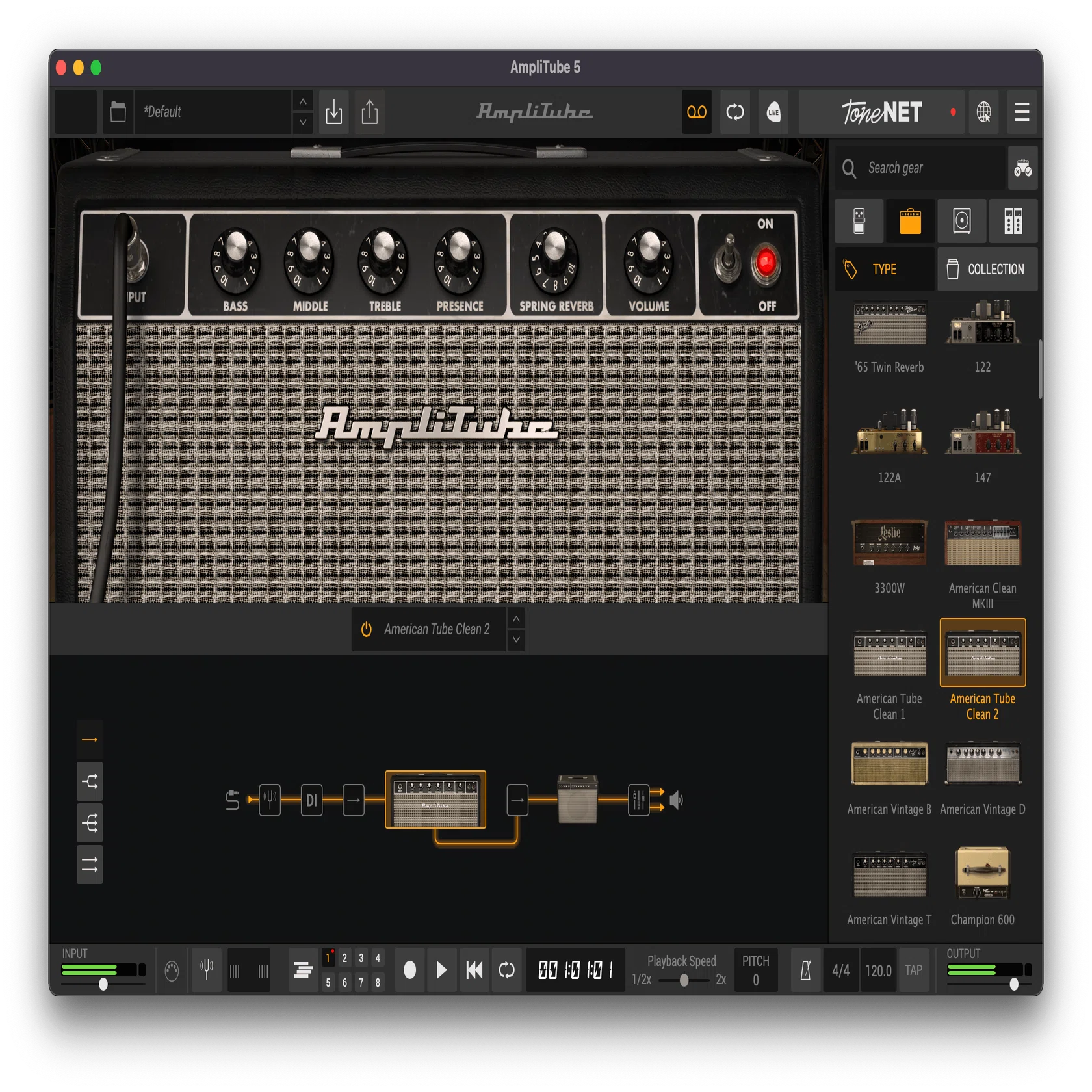Click the rewind to start button
The width and height of the screenshot is (1092, 1092).
tap(474, 970)
